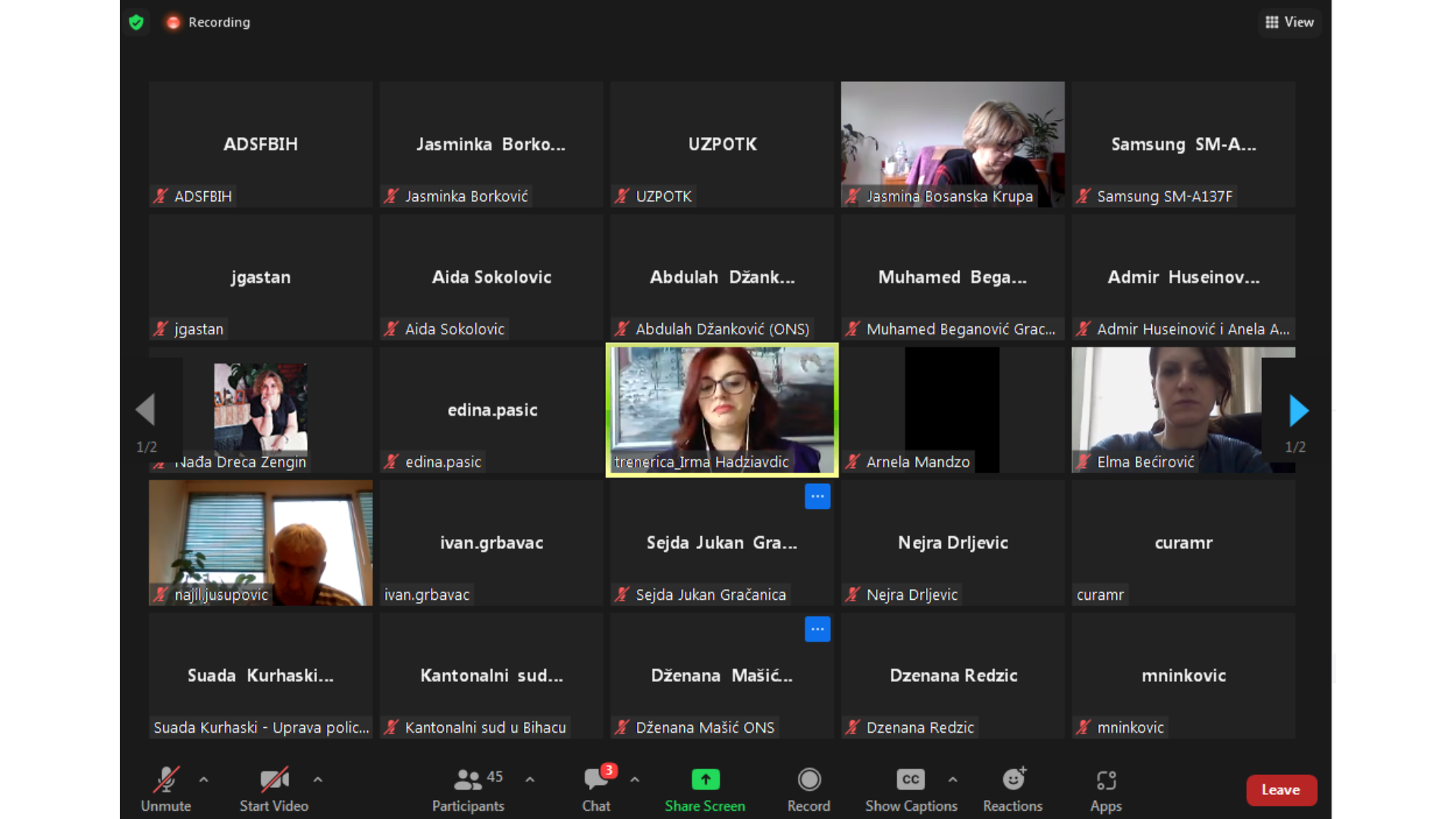This screenshot has height=819, width=1456.
Task: Click the Record button
Action: tap(809, 789)
